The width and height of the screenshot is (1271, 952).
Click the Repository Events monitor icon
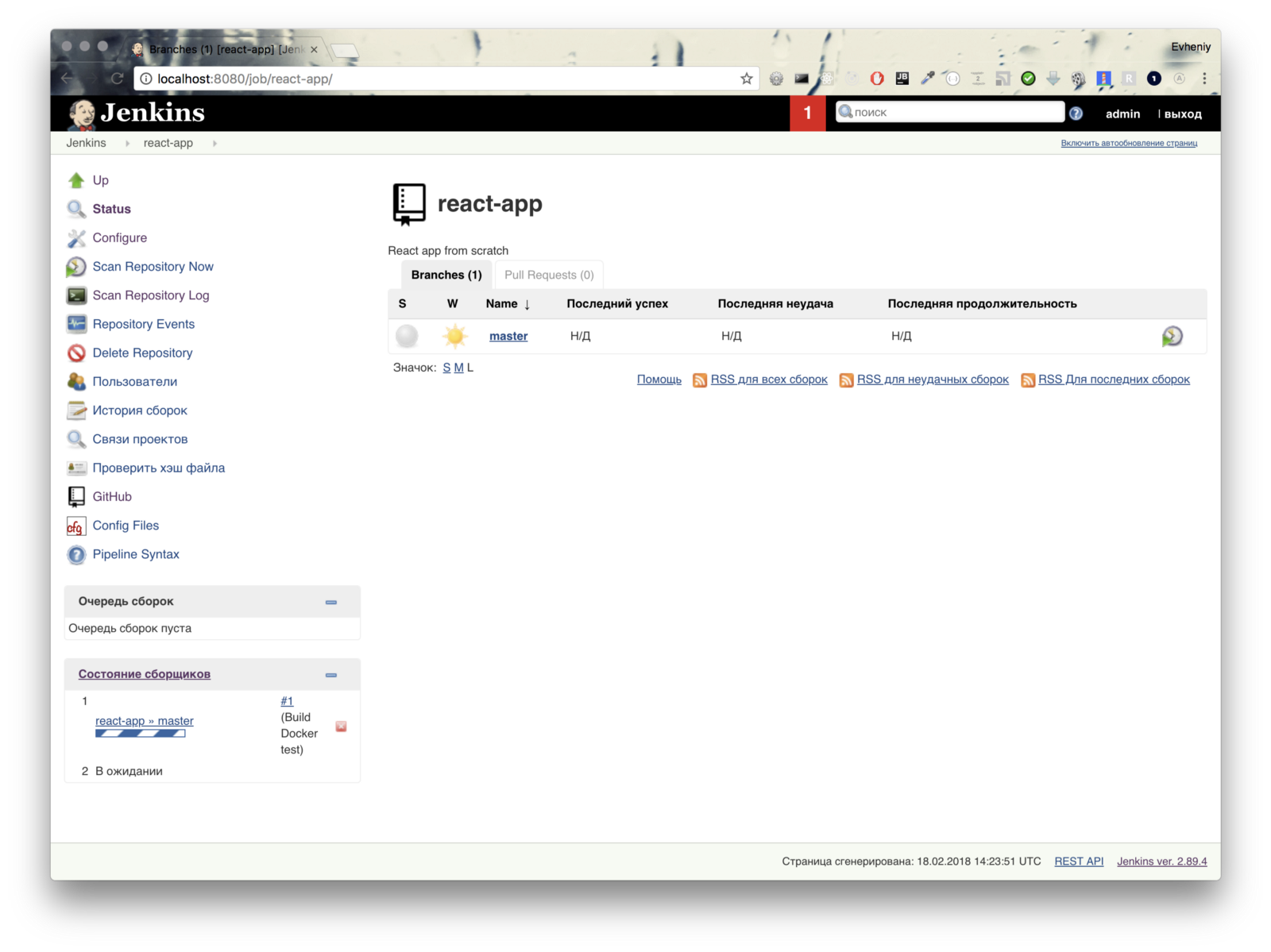pyautogui.click(x=76, y=324)
